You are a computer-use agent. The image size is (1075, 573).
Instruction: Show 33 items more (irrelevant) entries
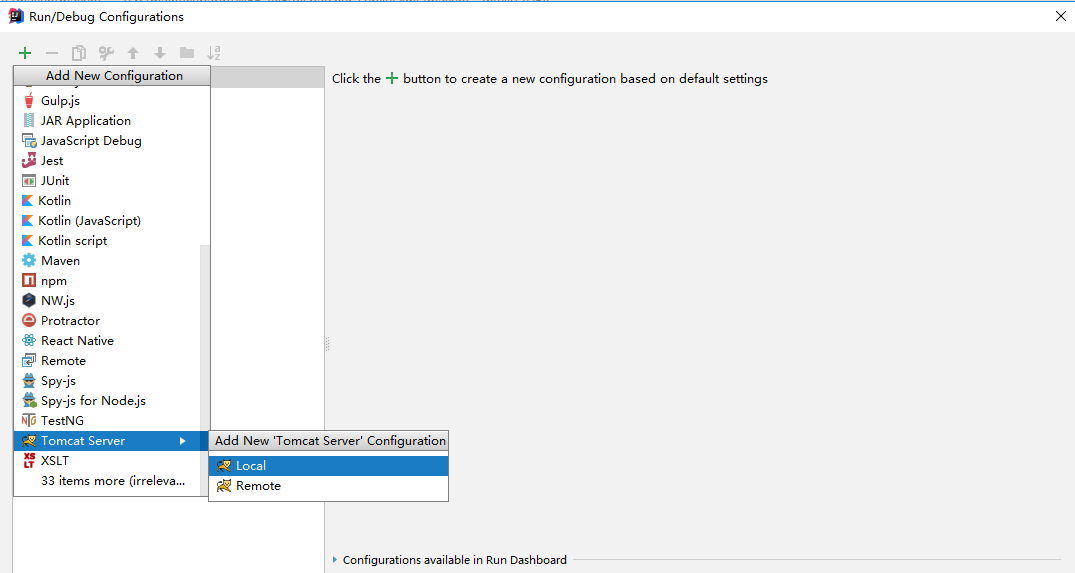tap(113, 481)
